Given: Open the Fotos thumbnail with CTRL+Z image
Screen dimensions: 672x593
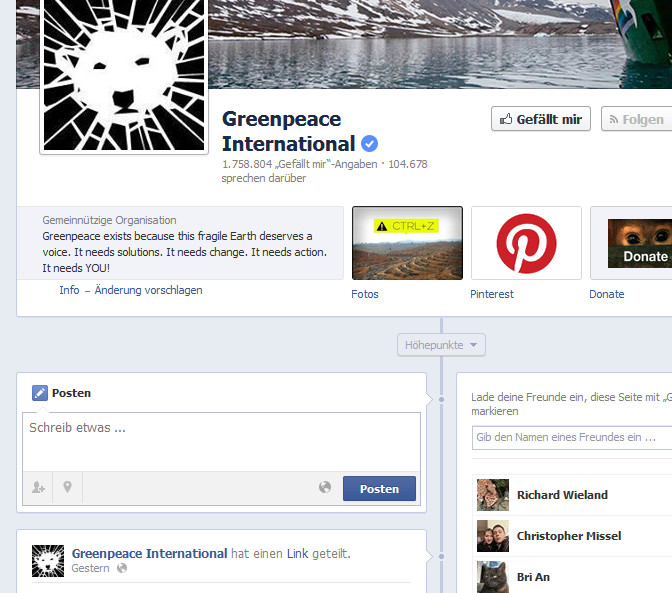Looking at the screenshot, I should tap(407, 243).
